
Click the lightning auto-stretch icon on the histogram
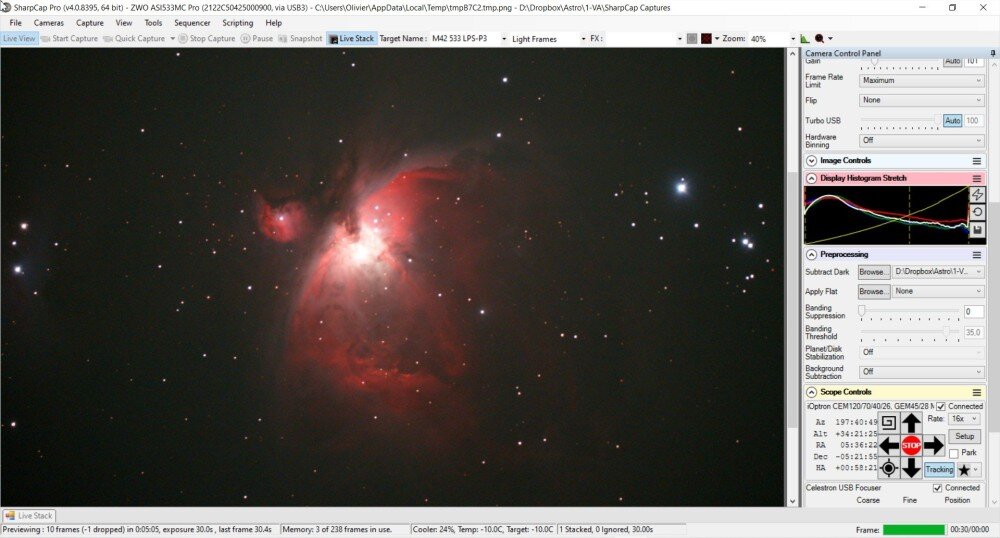(x=977, y=194)
